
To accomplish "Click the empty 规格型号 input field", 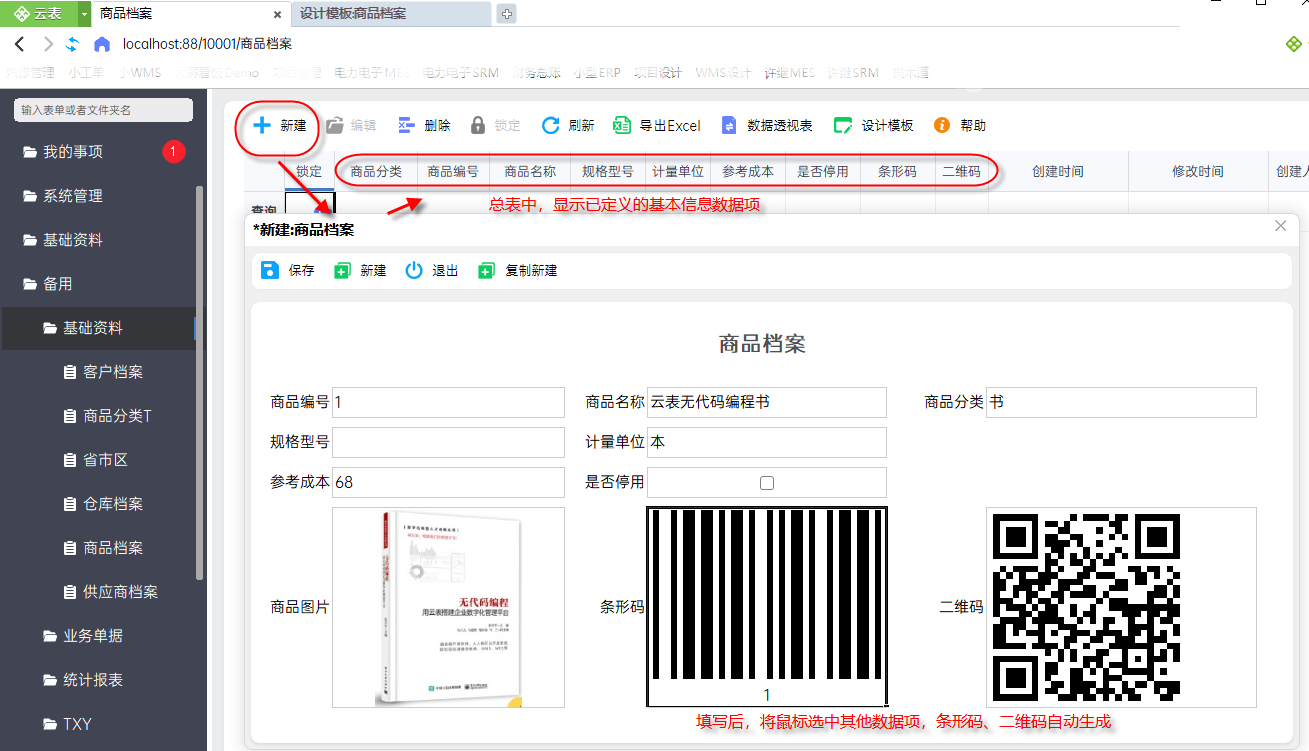I will point(448,442).
